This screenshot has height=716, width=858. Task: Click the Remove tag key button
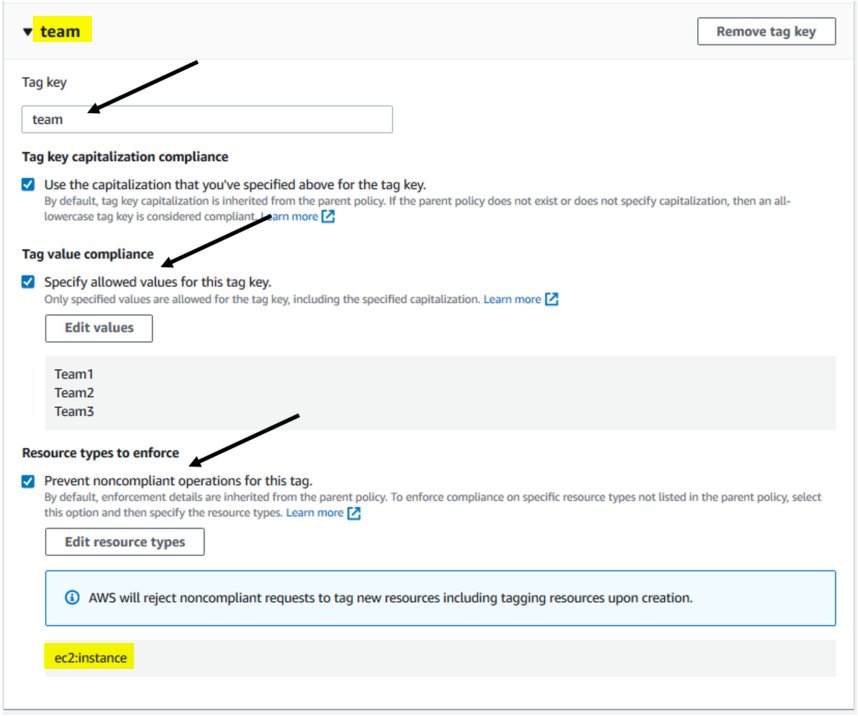766,31
